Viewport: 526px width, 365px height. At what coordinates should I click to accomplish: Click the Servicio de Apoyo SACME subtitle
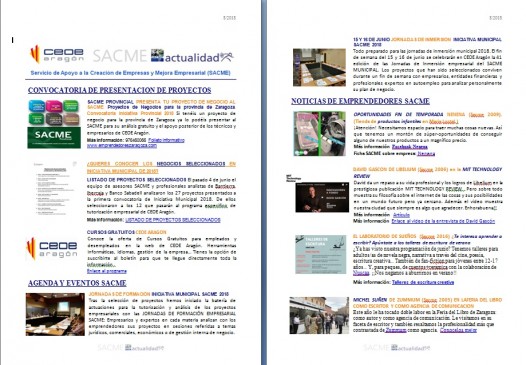130,73
